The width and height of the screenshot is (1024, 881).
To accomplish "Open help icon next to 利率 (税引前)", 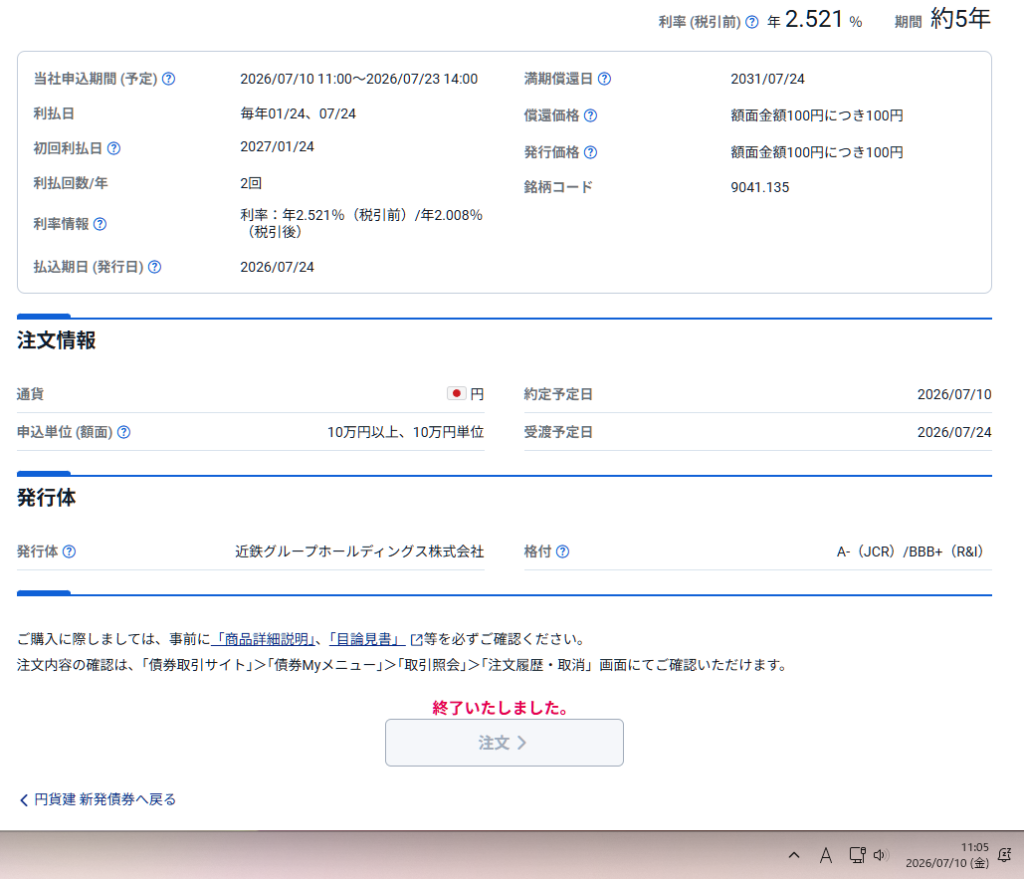I will (752, 22).
